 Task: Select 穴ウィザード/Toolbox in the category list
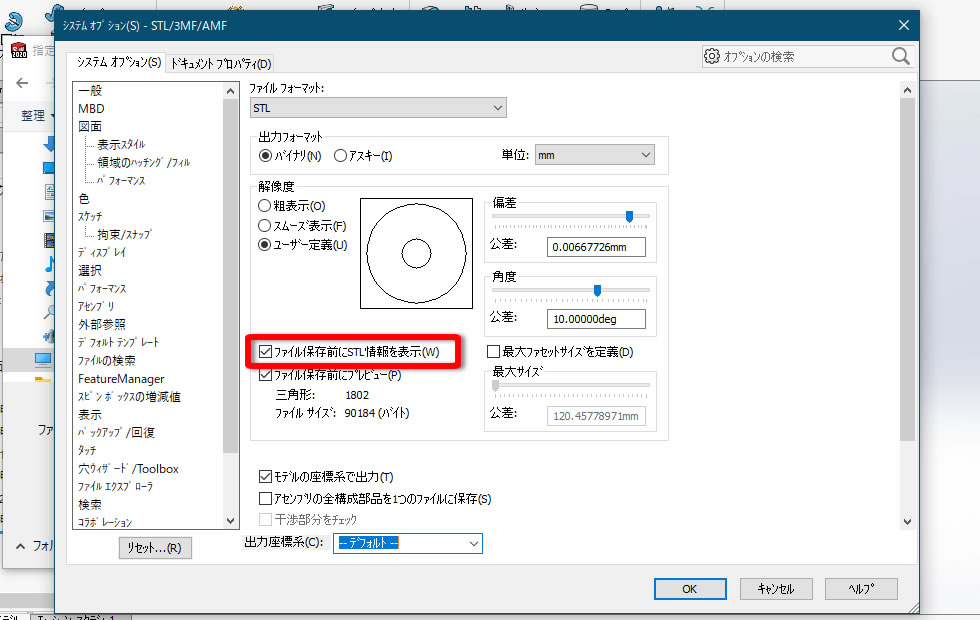129,469
